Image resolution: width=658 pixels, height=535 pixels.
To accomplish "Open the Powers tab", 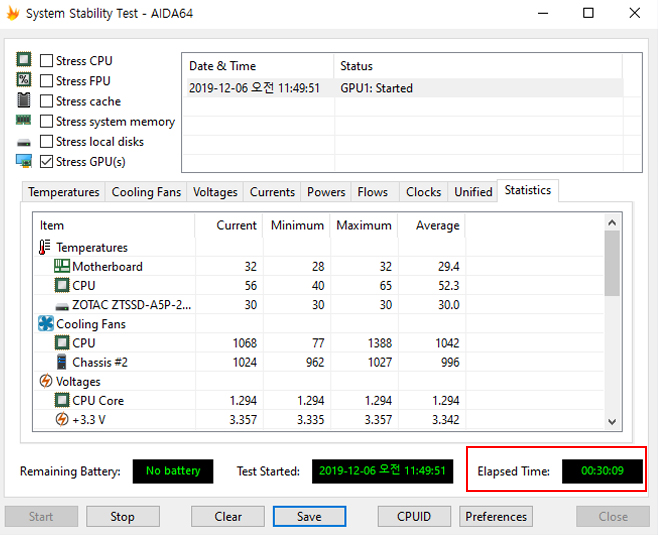I will pos(326,192).
